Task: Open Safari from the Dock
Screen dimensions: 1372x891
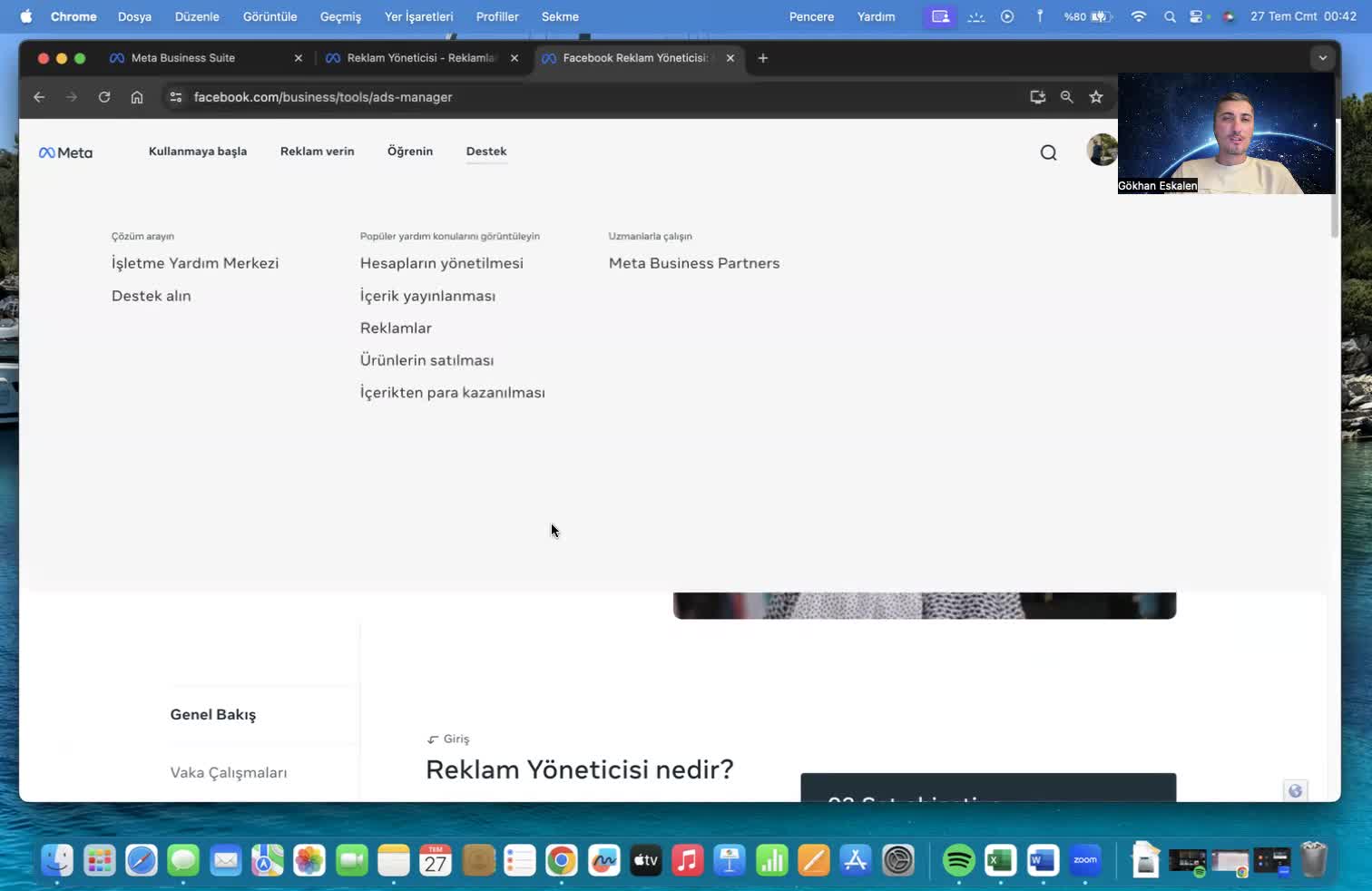Action: pyautogui.click(x=142, y=860)
